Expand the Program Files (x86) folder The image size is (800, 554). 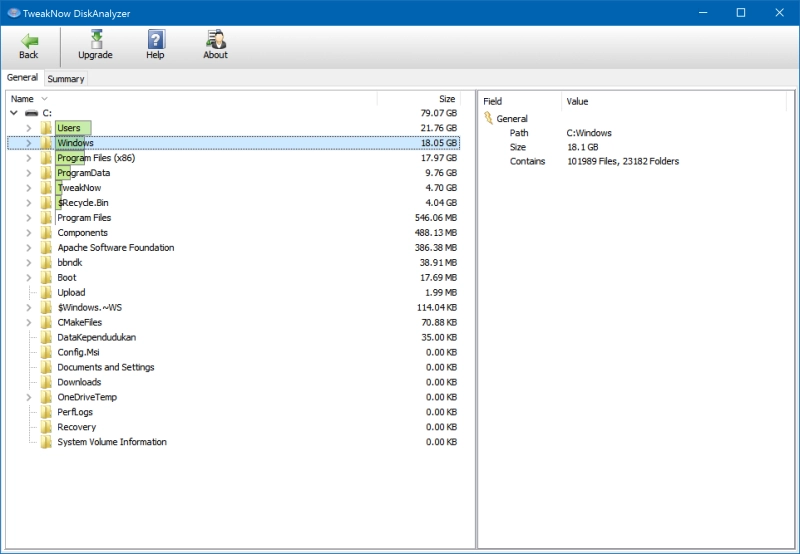29,158
